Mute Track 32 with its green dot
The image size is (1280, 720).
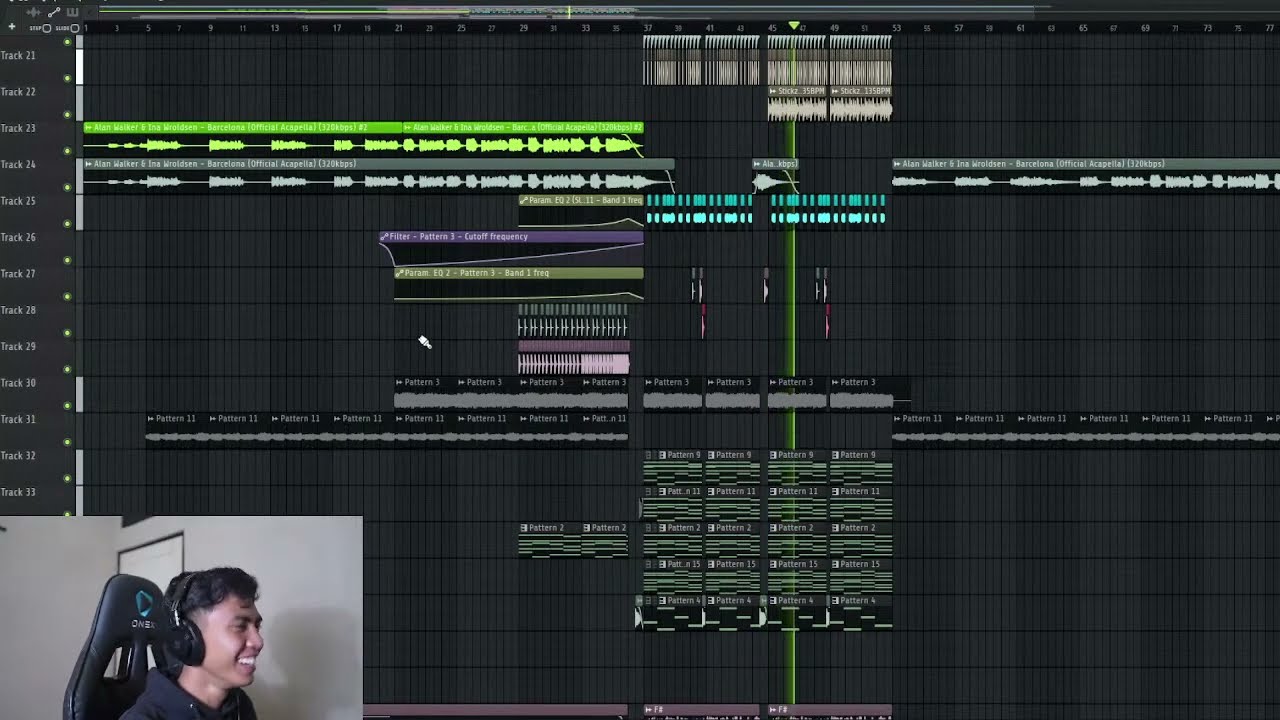coord(68,478)
